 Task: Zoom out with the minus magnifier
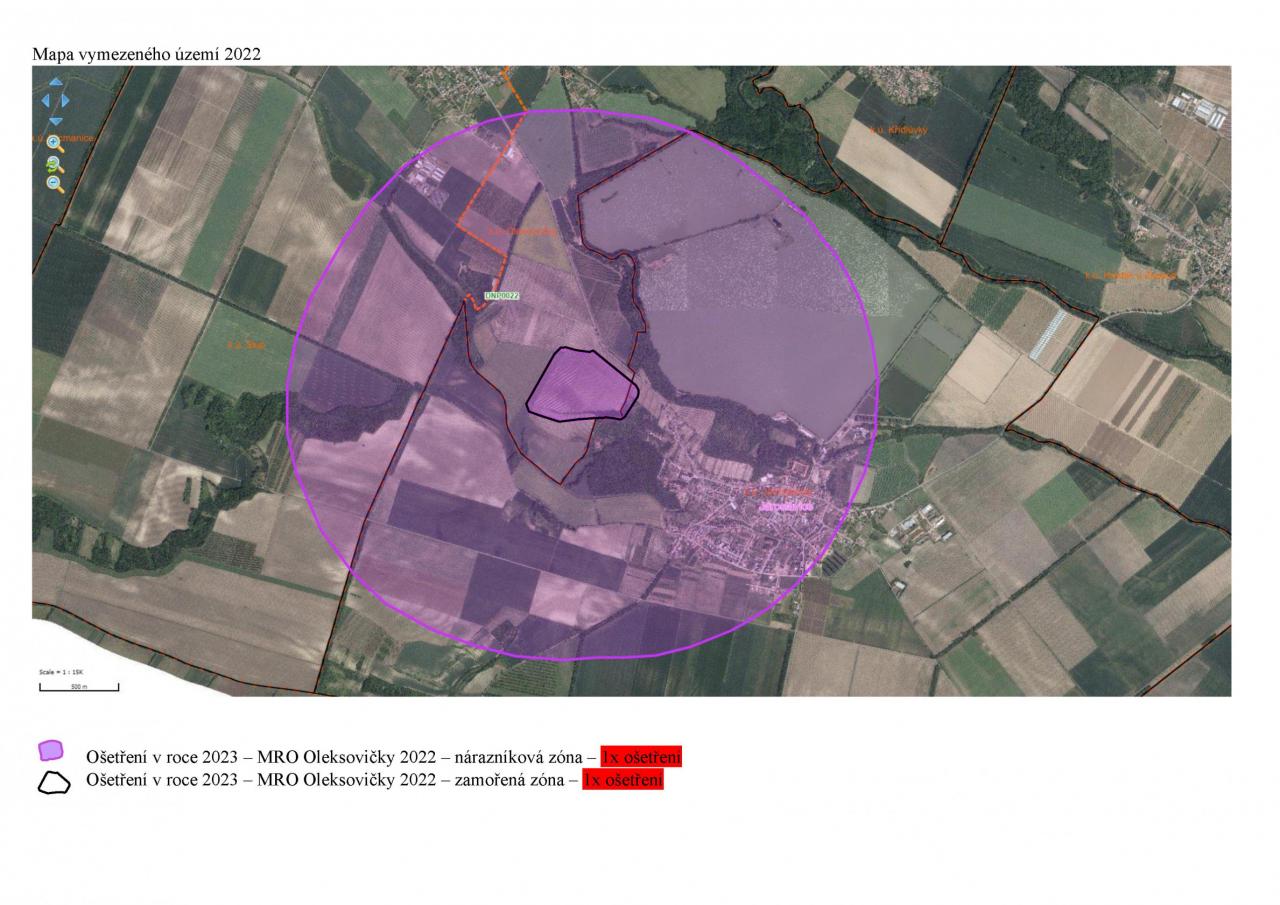coord(55,184)
